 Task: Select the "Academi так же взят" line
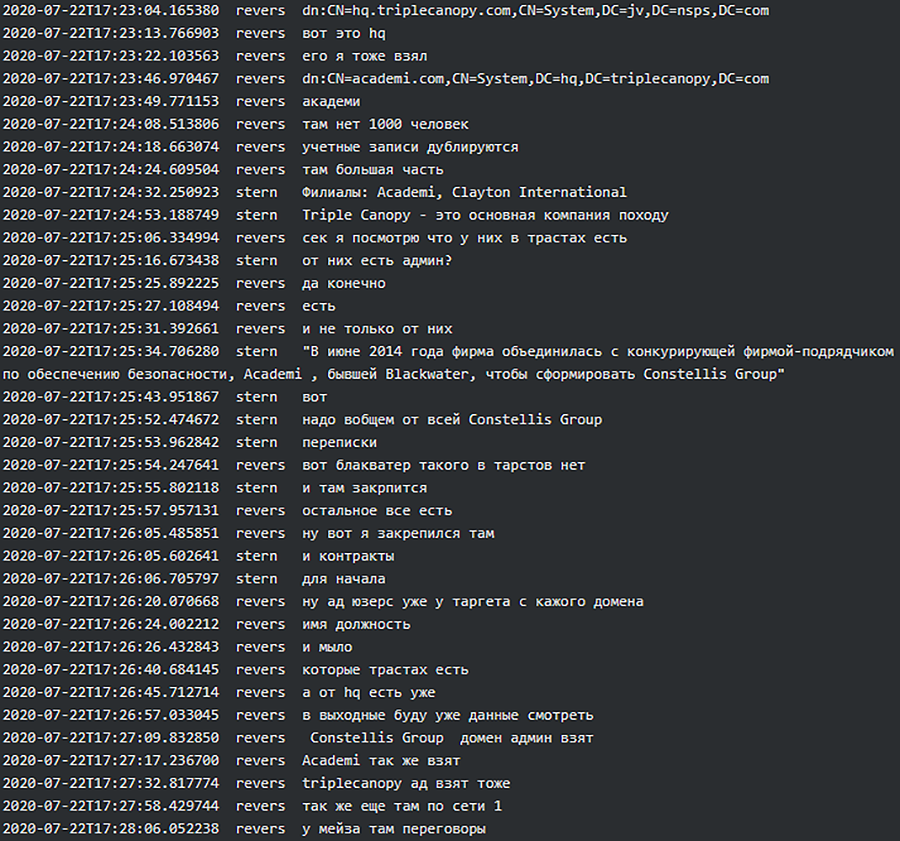[x=381, y=761]
